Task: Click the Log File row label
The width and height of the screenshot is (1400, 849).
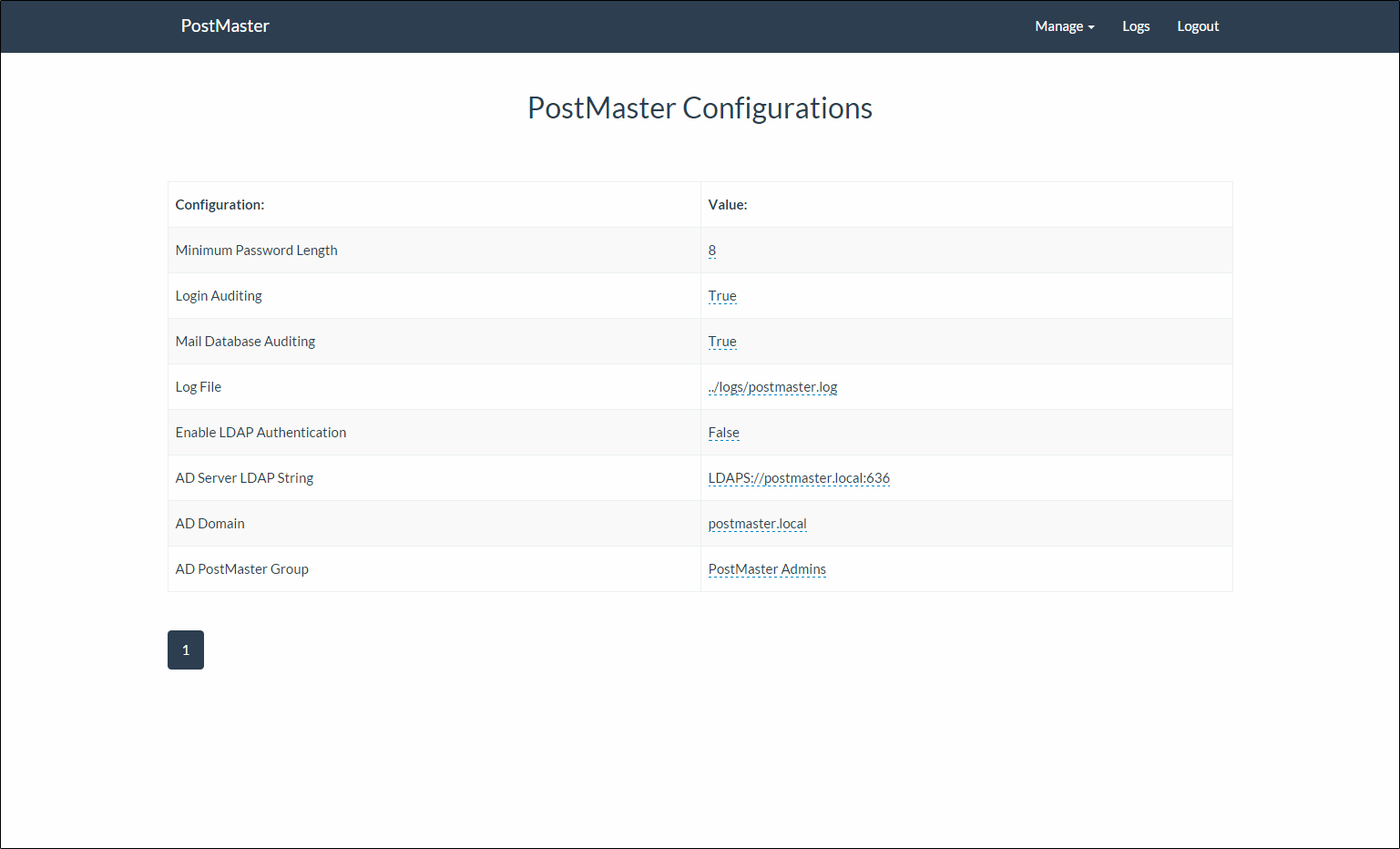Action: coord(198,387)
